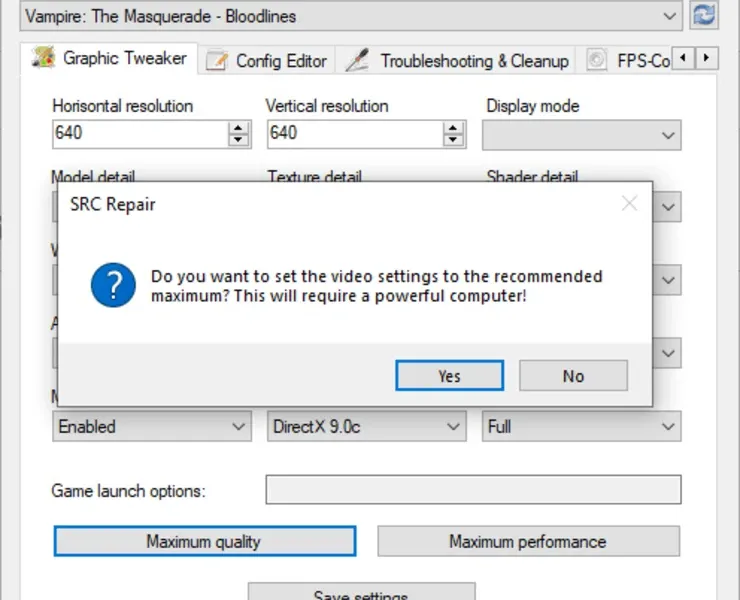
Task: Decrease Horisontal resolution with down arrow
Action: (238, 140)
